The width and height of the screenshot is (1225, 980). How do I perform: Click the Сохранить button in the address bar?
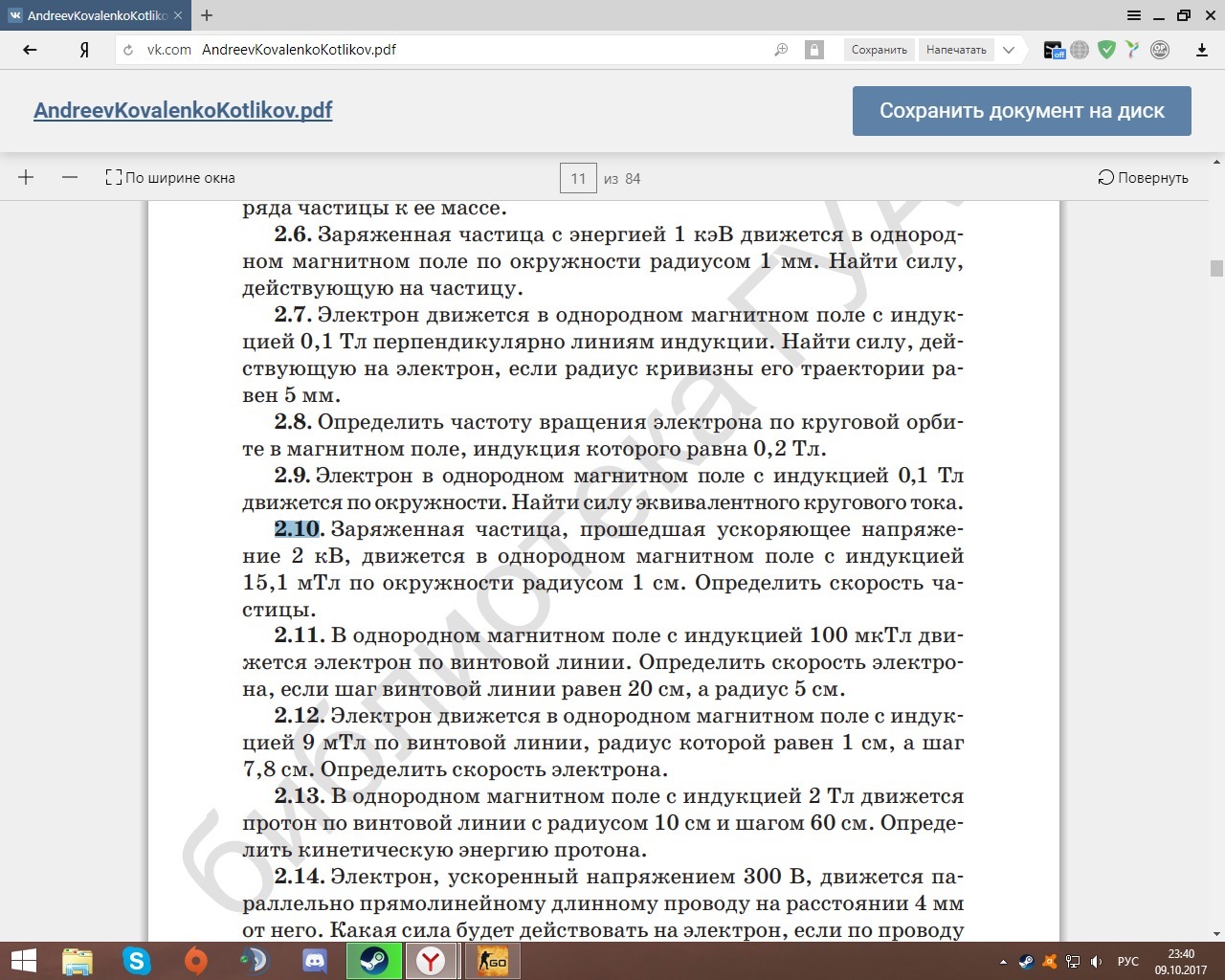879,50
